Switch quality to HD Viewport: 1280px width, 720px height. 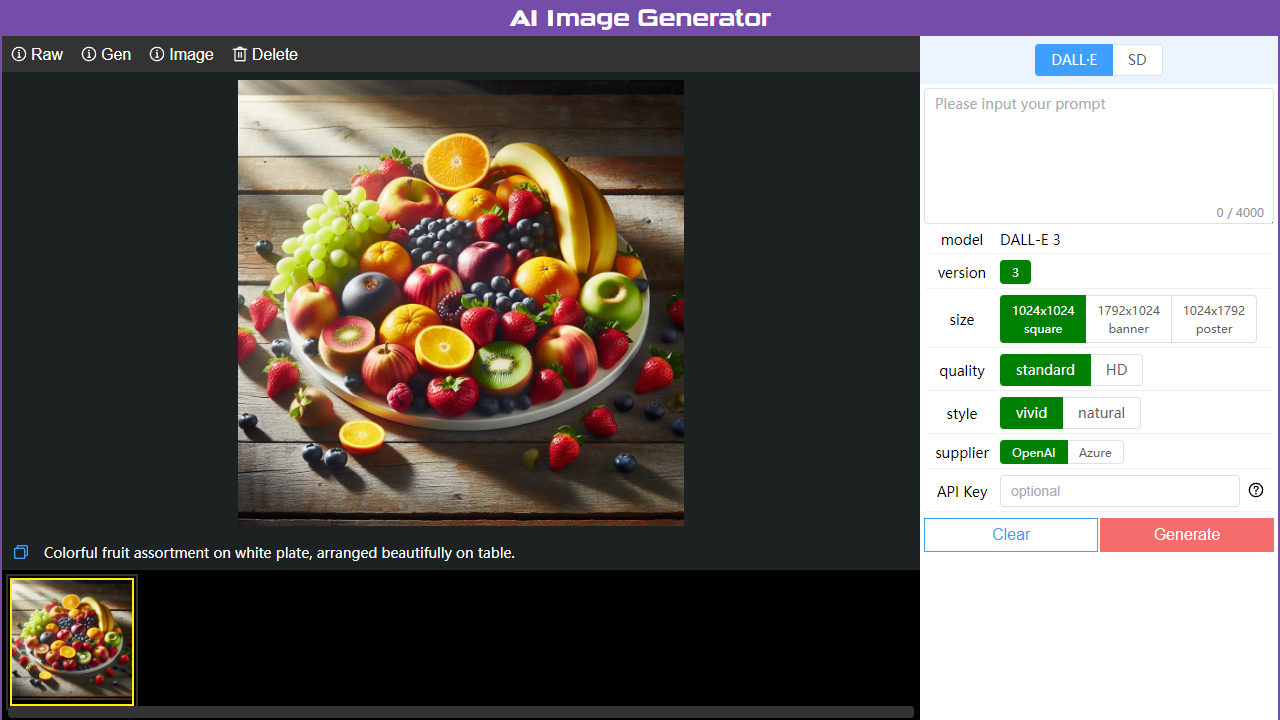(x=1116, y=369)
